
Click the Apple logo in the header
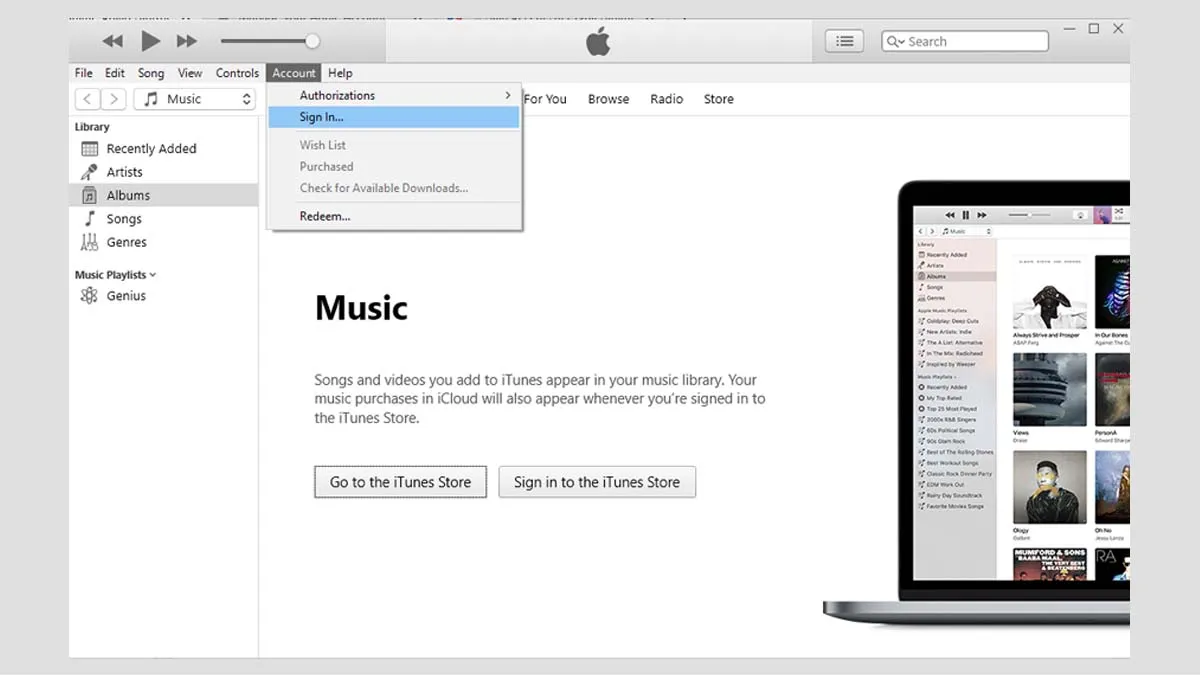598,41
